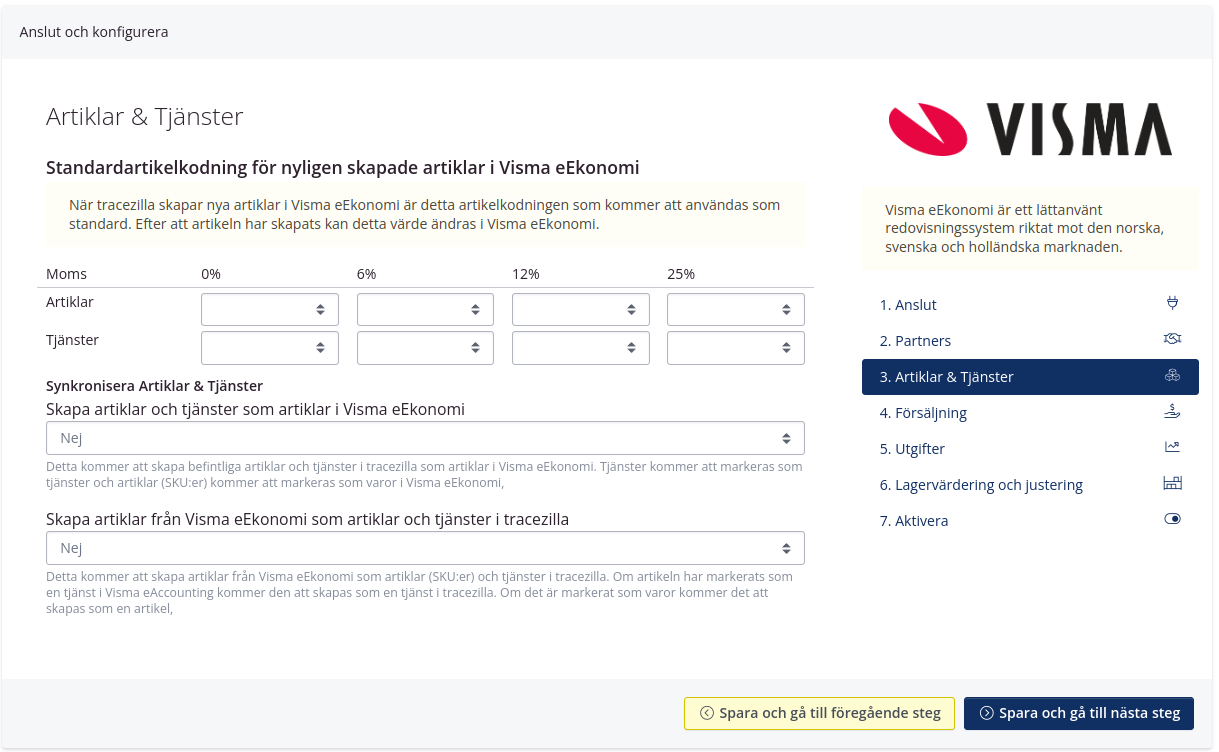Open dropdown for creating articles in Visma eEkonomi
Image resolution: width=1219 pixels, height=752 pixels.
click(x=425, y=438)
